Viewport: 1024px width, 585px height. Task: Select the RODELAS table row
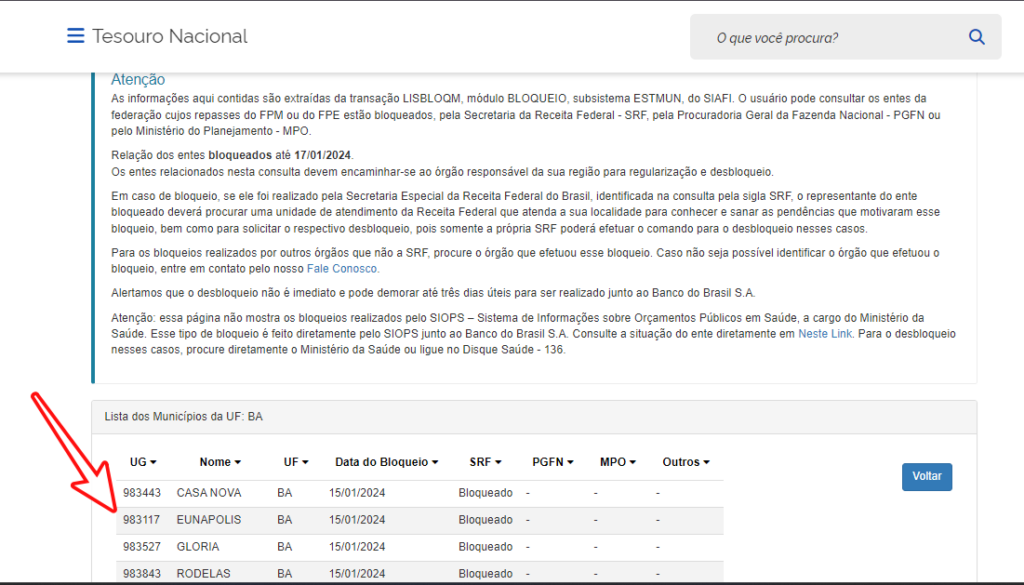420,573
